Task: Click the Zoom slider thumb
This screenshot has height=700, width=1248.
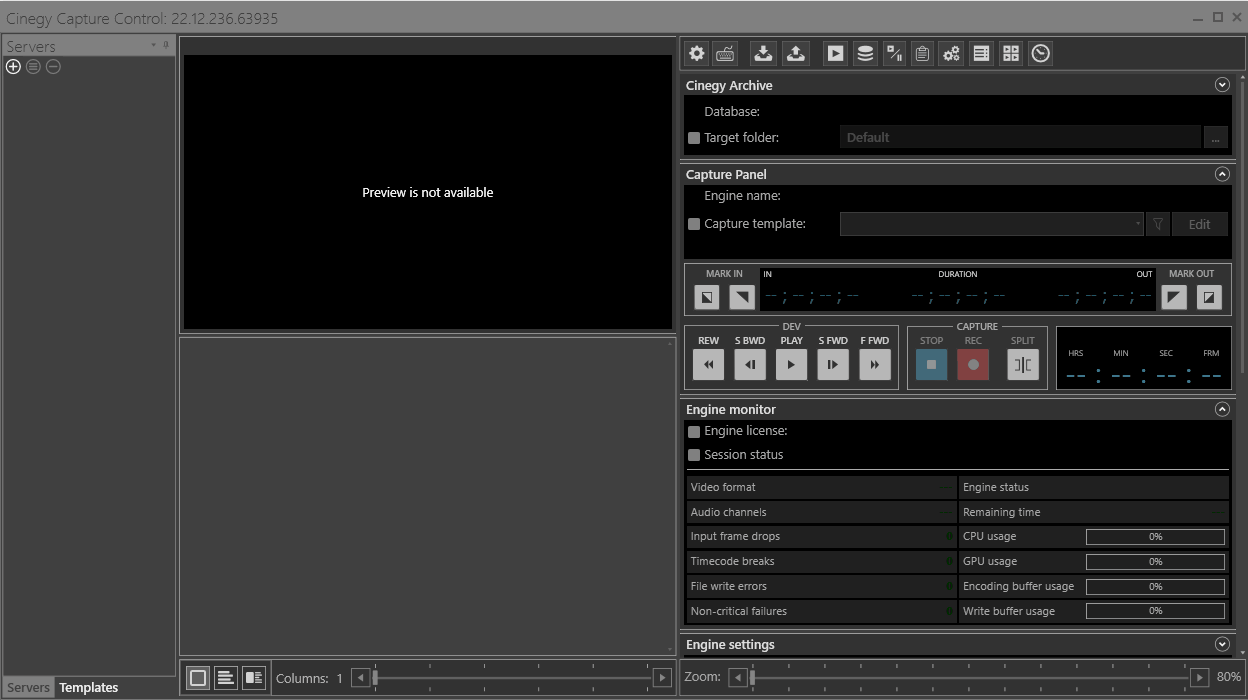Action: point(751,677)
